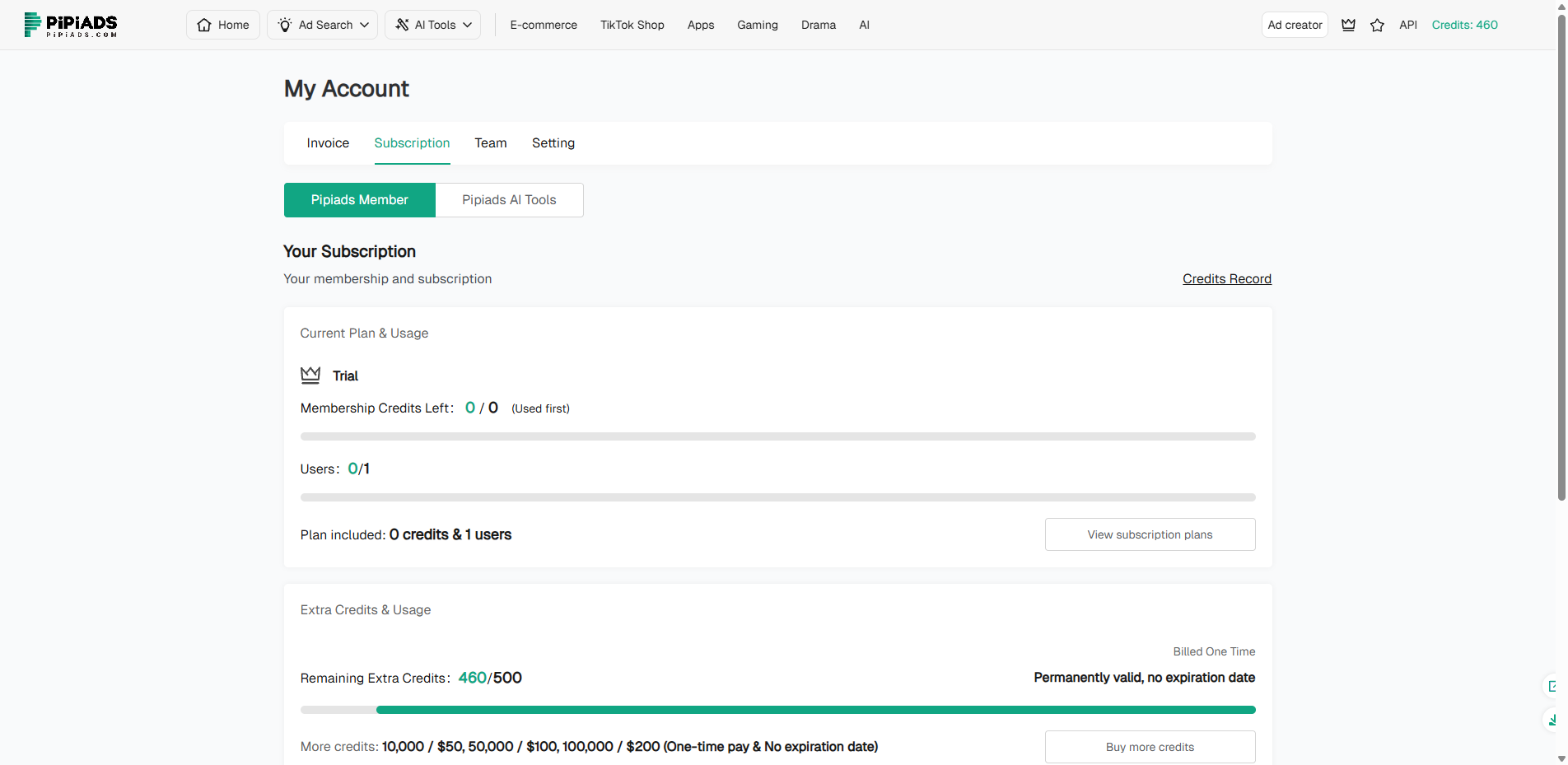Screen dimensions: 1568x765
Task: Click the scrollbar down arrow
Action: pos(1561,758)
